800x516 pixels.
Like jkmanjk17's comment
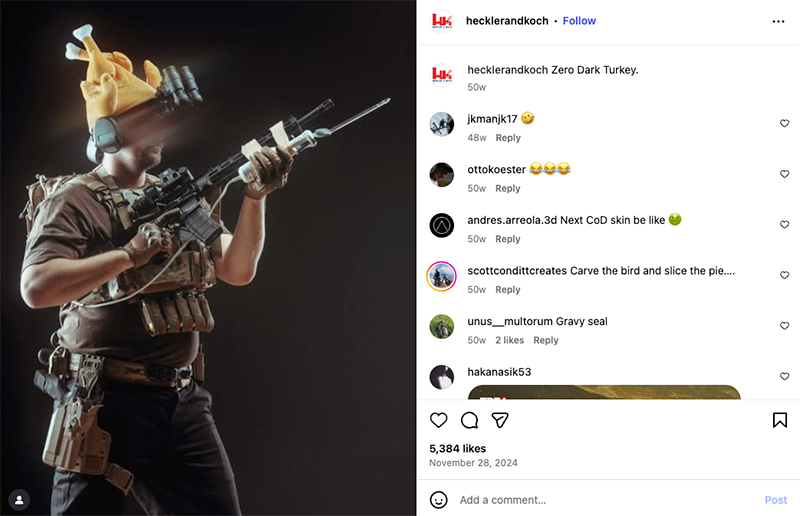coord(784,124)
